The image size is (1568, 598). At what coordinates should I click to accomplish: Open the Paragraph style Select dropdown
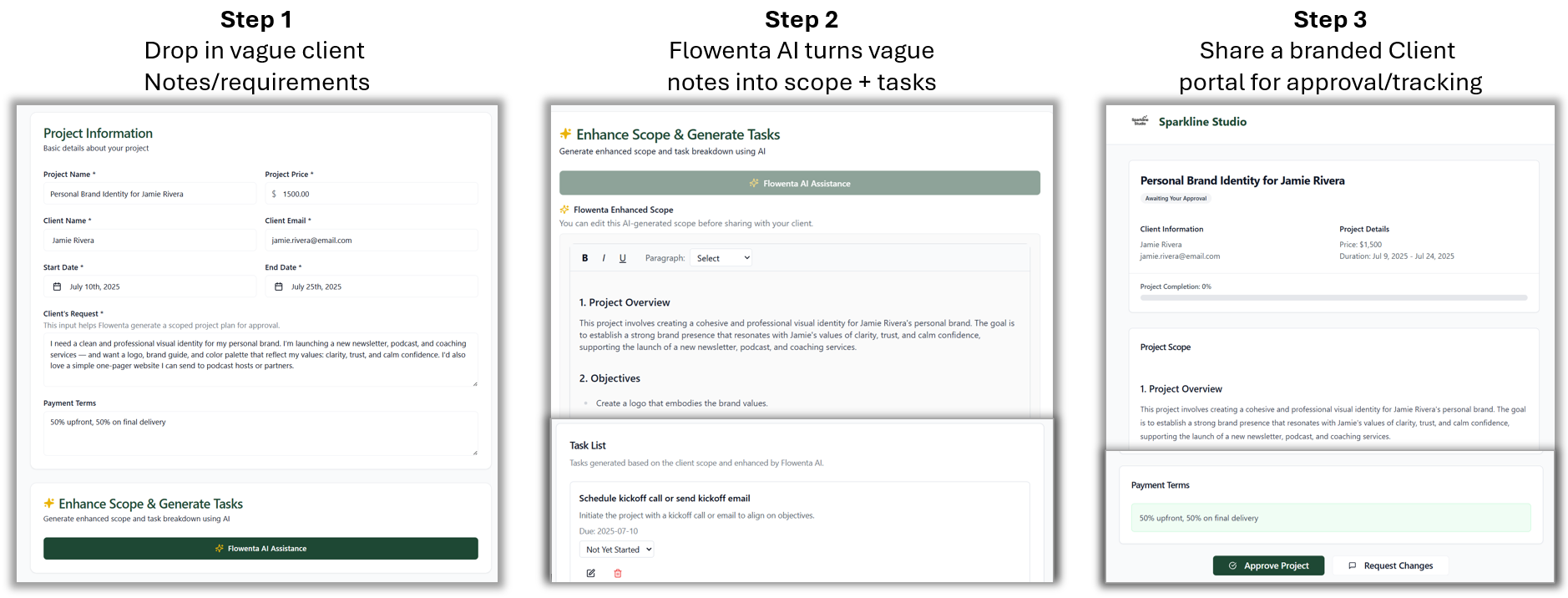tap(720, 257)
